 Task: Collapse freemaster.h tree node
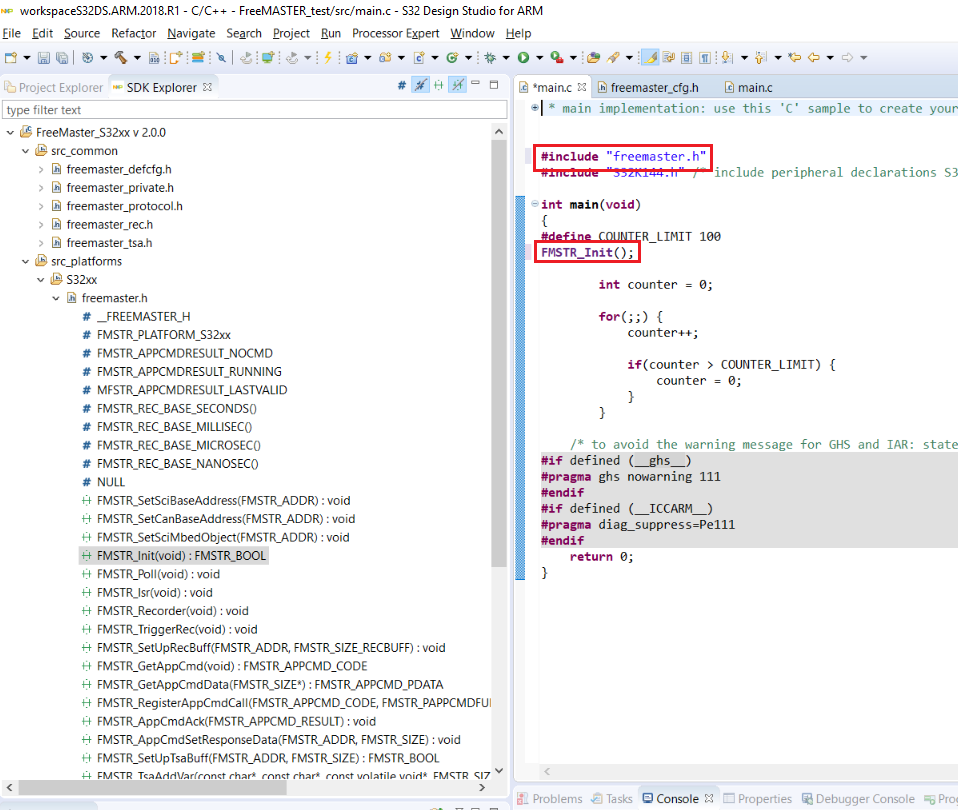(x=56, y=298)
